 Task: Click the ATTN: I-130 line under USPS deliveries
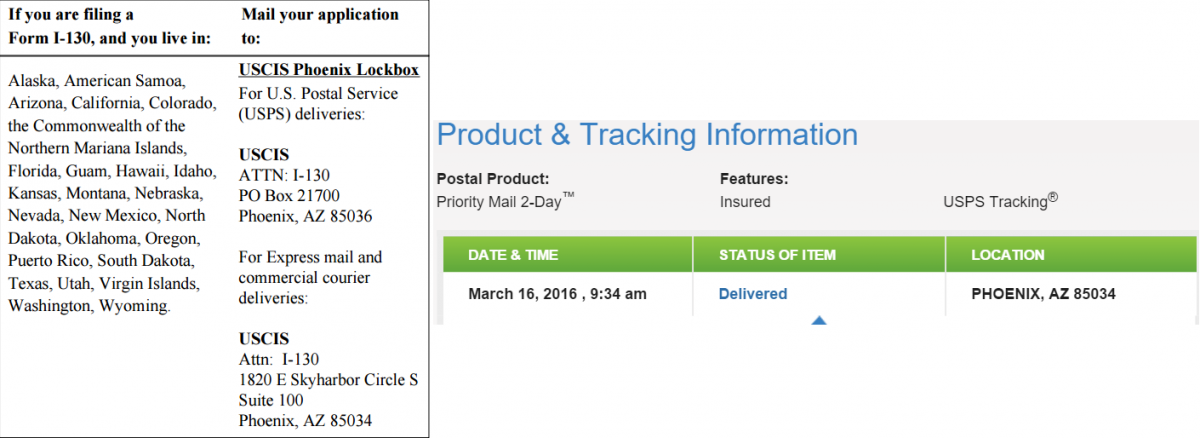[280, 174]
